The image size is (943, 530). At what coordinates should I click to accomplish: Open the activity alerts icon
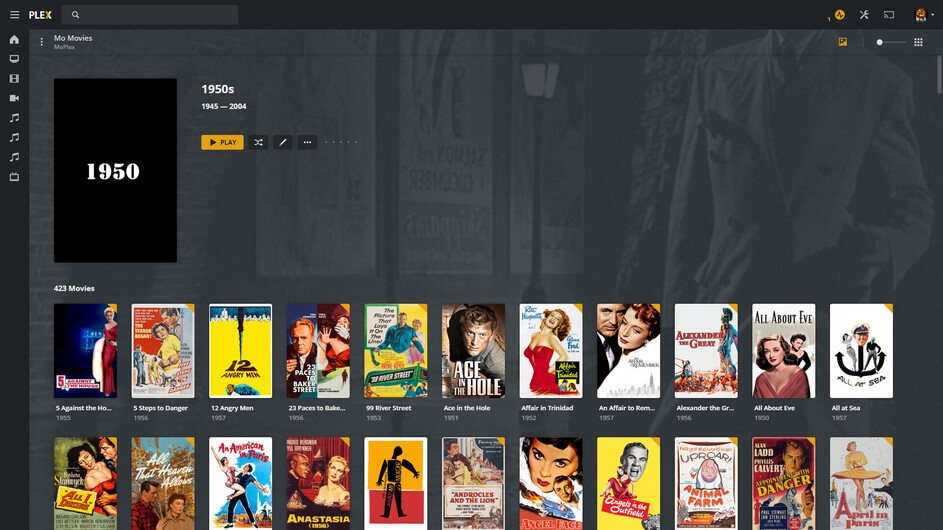pyautogui.click(x=840, y=15)
